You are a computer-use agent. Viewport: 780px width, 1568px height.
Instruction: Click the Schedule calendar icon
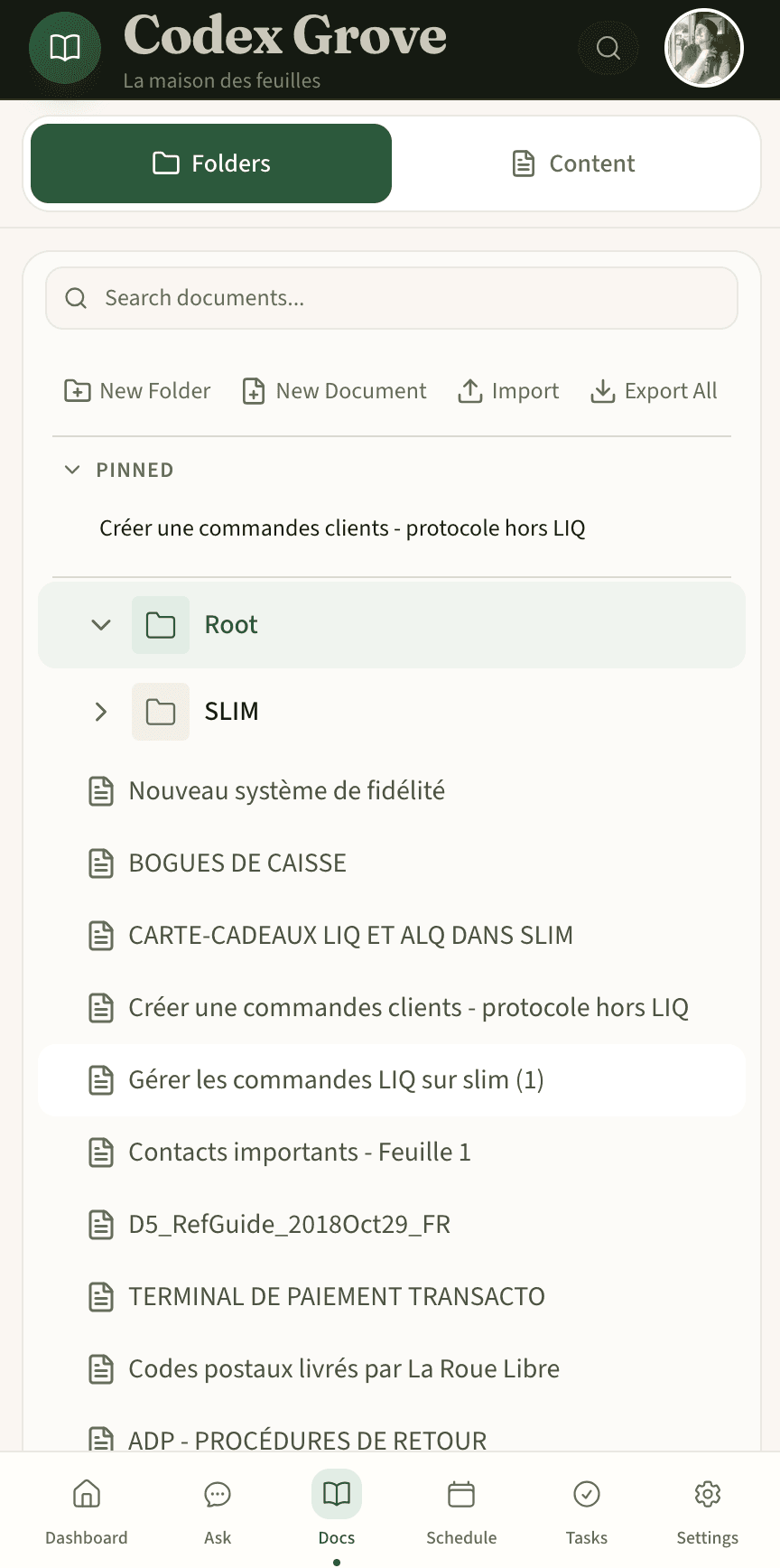[x=461, y=1495]
